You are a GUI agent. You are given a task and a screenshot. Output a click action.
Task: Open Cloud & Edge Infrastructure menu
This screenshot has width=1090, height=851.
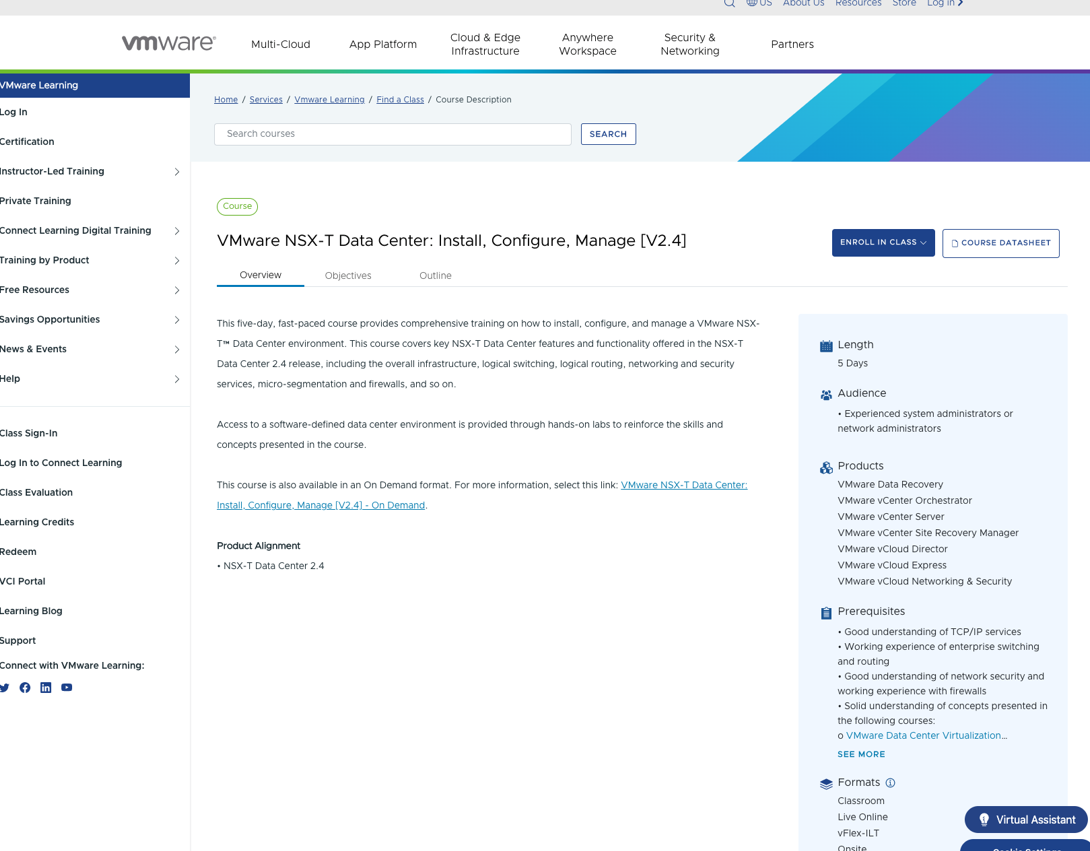coord(485,44)
